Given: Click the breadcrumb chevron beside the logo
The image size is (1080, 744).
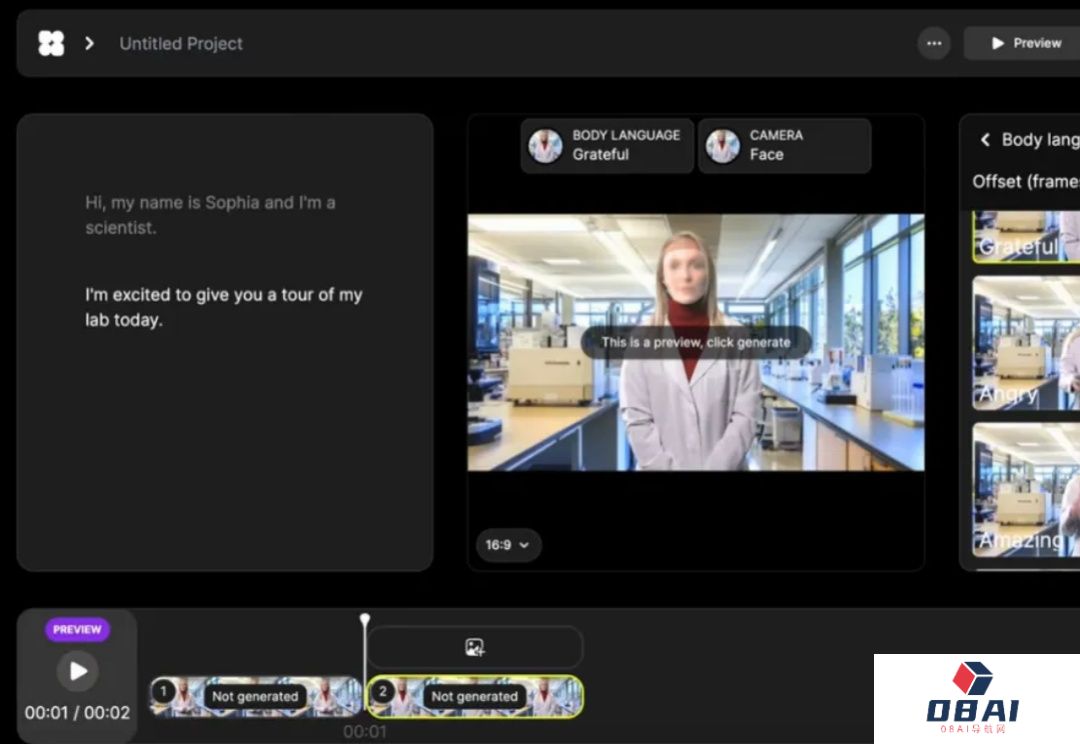Looking at the screenshot, I should (x=89, y=43).
